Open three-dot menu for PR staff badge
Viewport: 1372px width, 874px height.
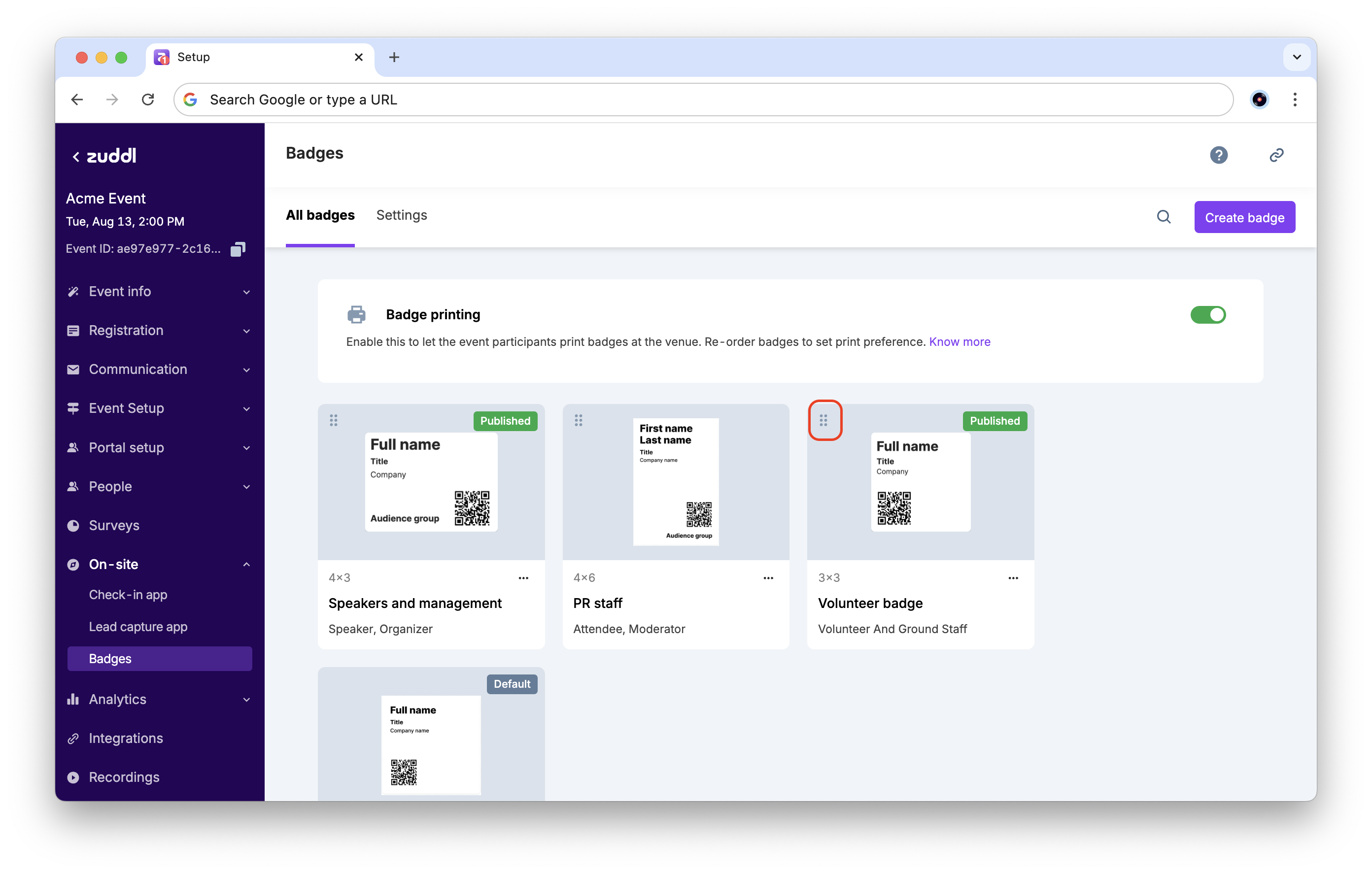(767, 578)
